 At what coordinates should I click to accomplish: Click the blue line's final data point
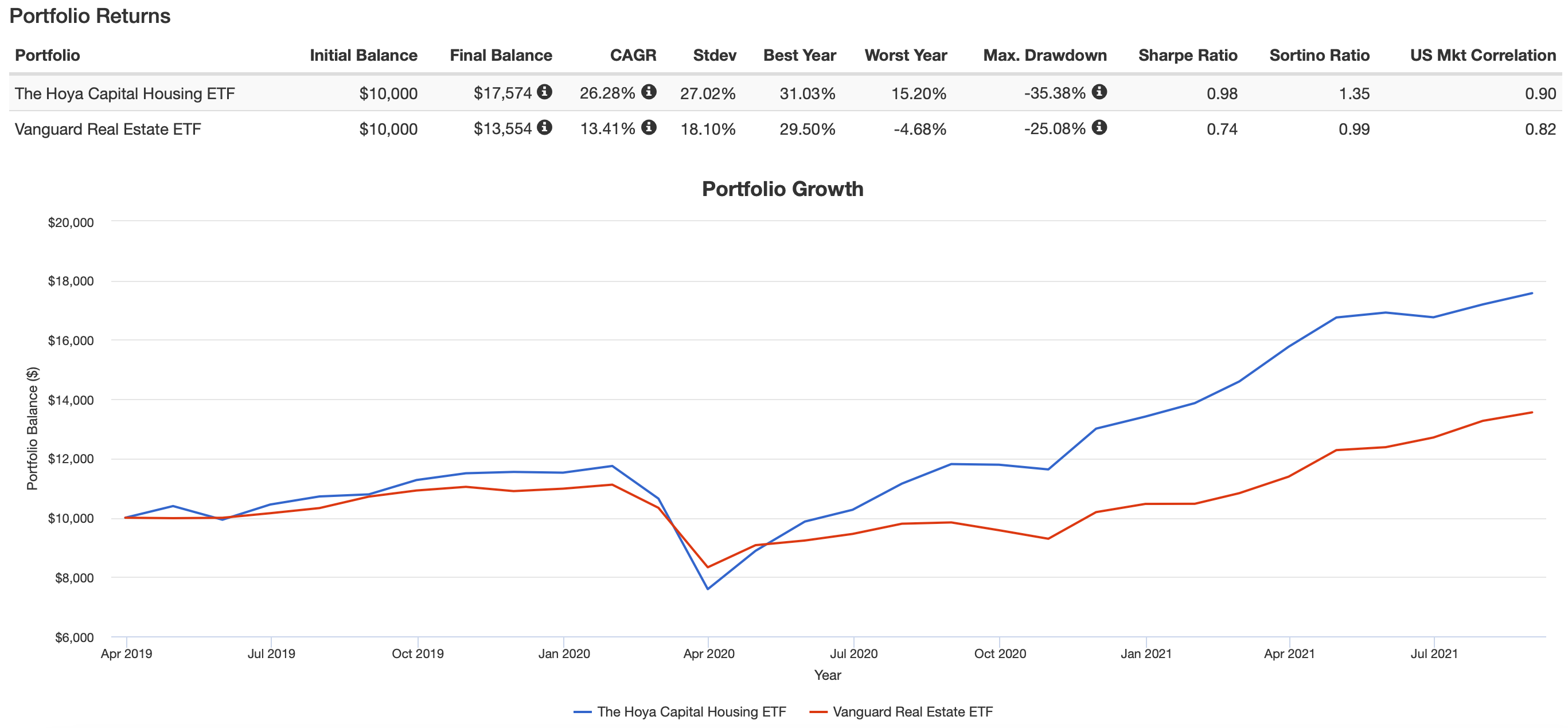coord(1532,293)
